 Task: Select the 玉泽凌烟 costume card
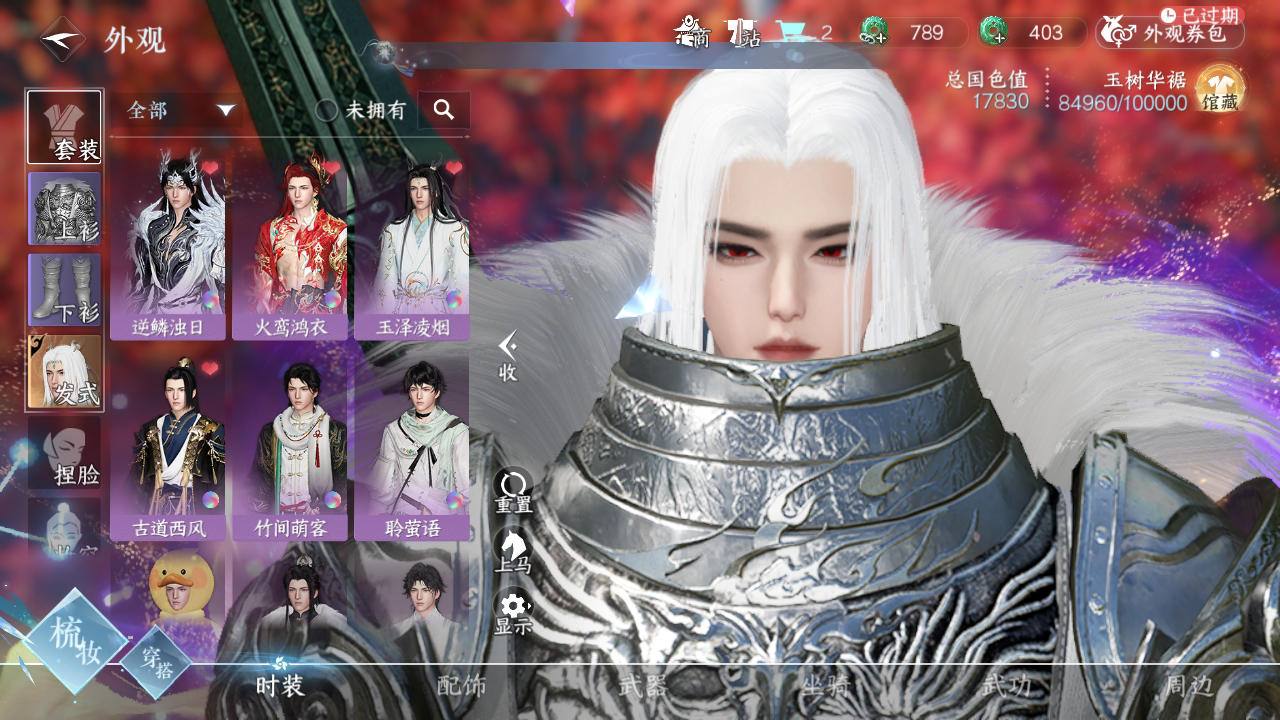(x=412, y=248)
